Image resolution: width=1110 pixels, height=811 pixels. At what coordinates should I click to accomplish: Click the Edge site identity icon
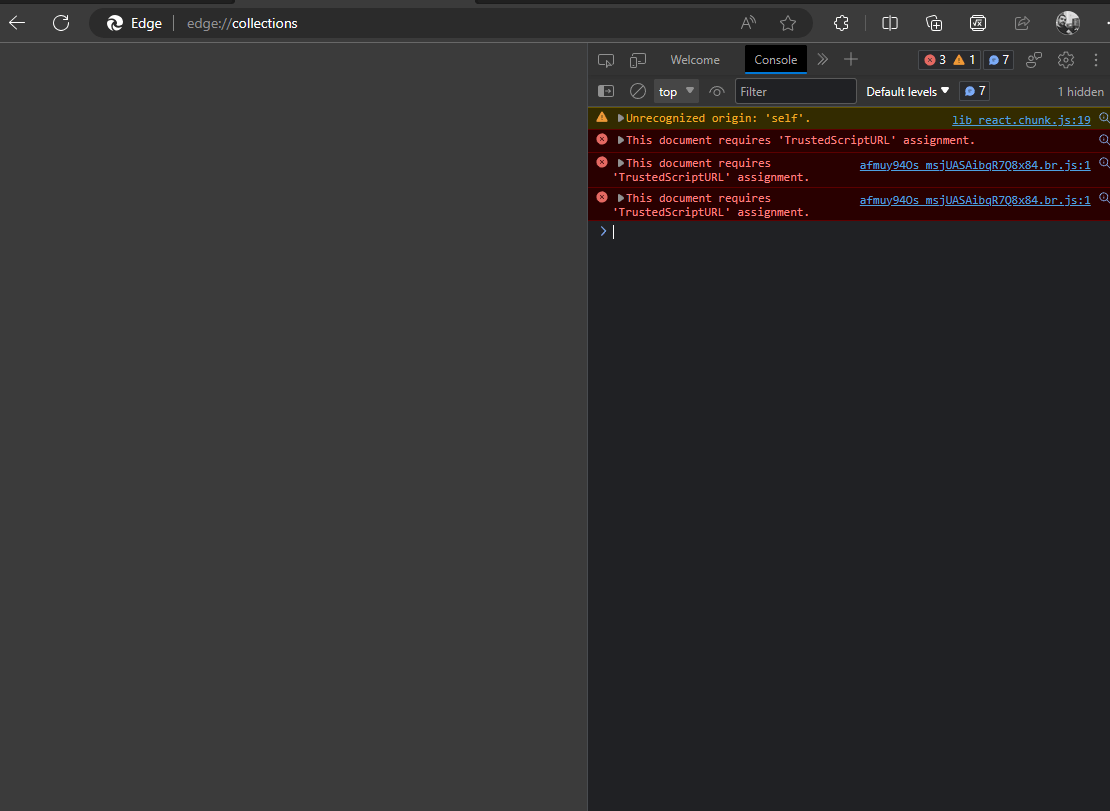[x=115, y=23]
